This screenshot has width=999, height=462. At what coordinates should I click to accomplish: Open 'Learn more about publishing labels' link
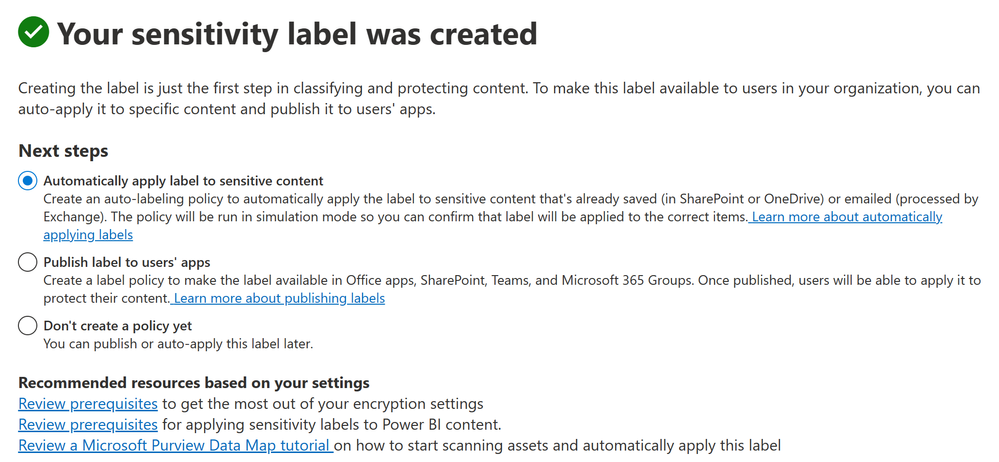click(277, 298)
